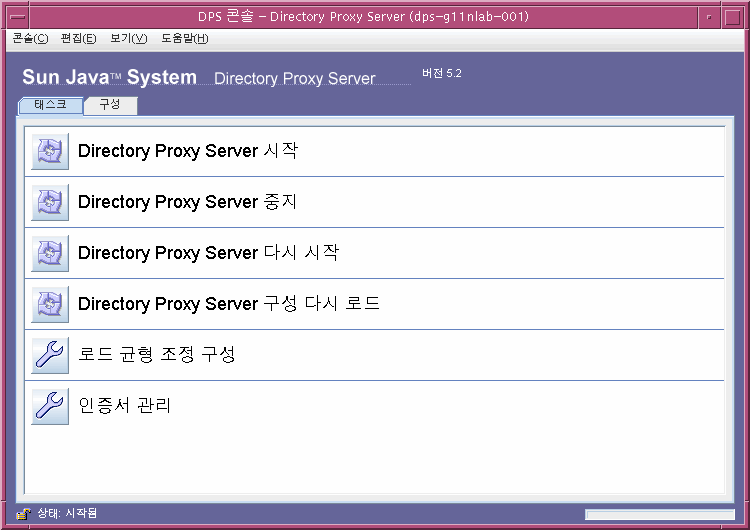750x530 pixels.
Task: Click the DPS 콘솔 window title bar
Action: click(364, 17)
